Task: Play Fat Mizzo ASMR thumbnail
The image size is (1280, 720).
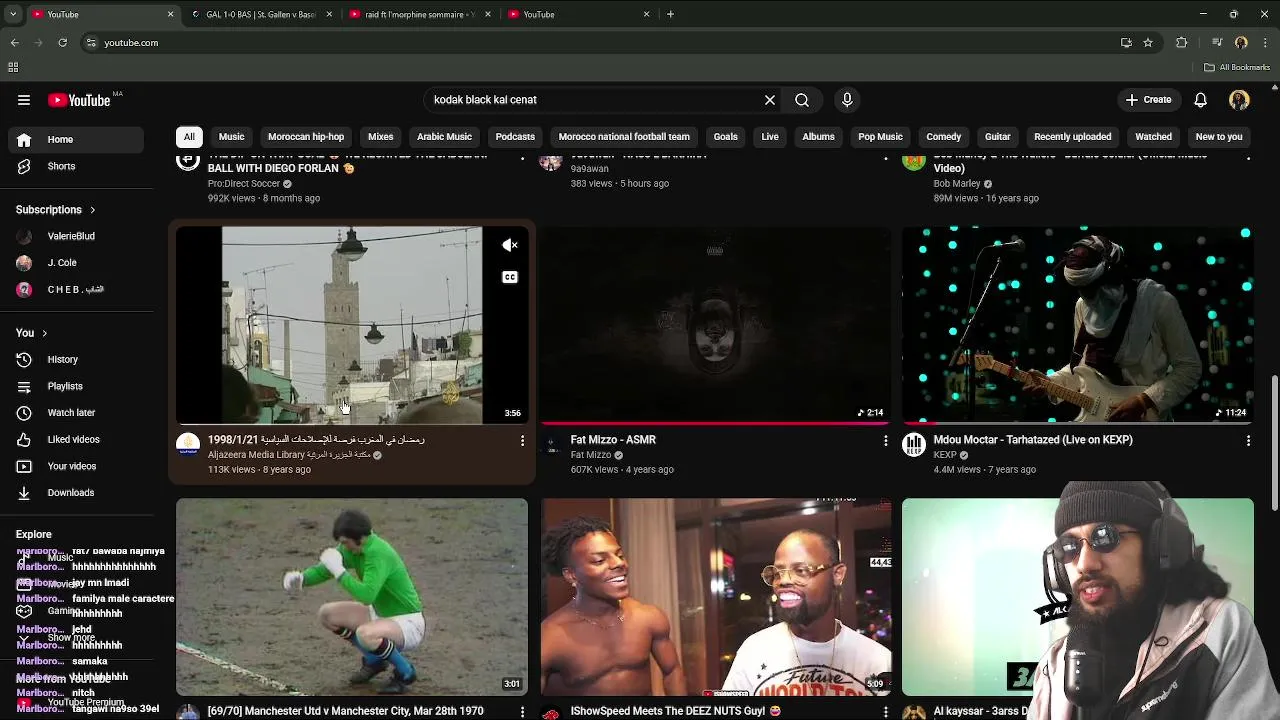Action: point(715,325)
